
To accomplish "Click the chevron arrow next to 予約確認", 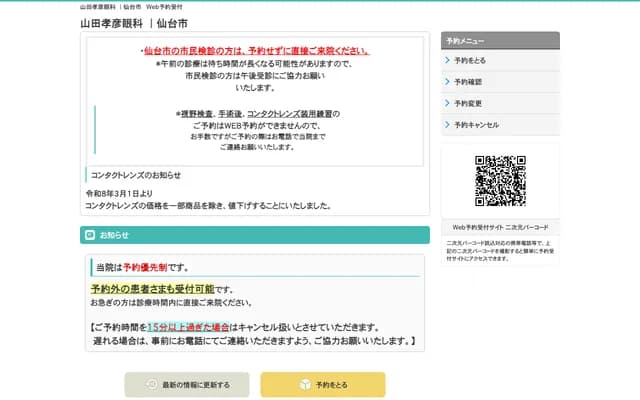I will 446,82.
